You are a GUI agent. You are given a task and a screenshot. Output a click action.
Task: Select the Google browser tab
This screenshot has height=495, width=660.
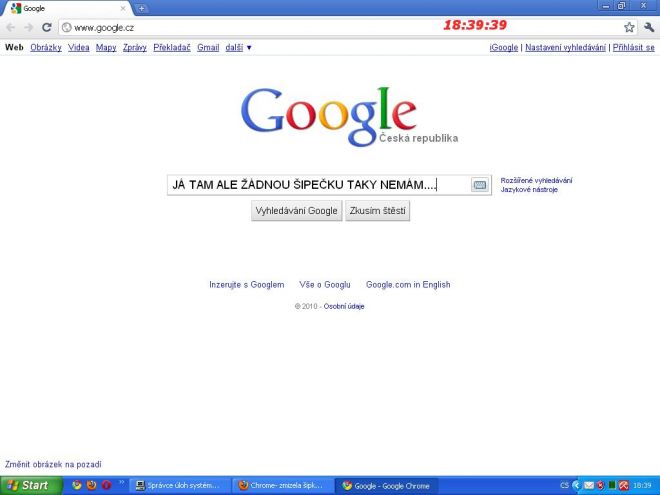(67, 8)
